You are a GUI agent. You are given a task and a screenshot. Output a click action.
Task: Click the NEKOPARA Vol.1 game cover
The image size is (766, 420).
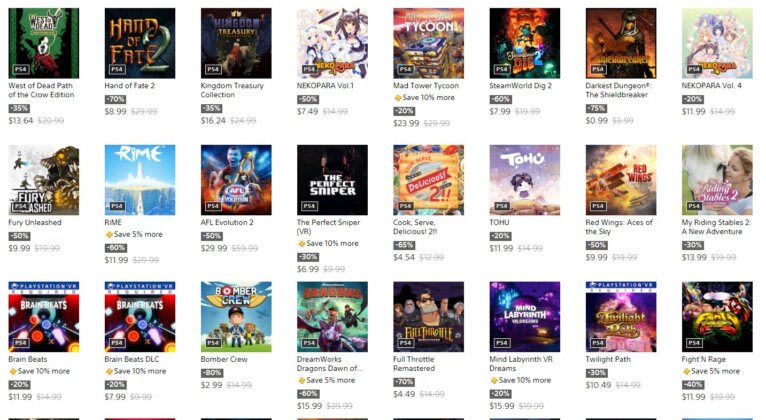click(332, 43)
